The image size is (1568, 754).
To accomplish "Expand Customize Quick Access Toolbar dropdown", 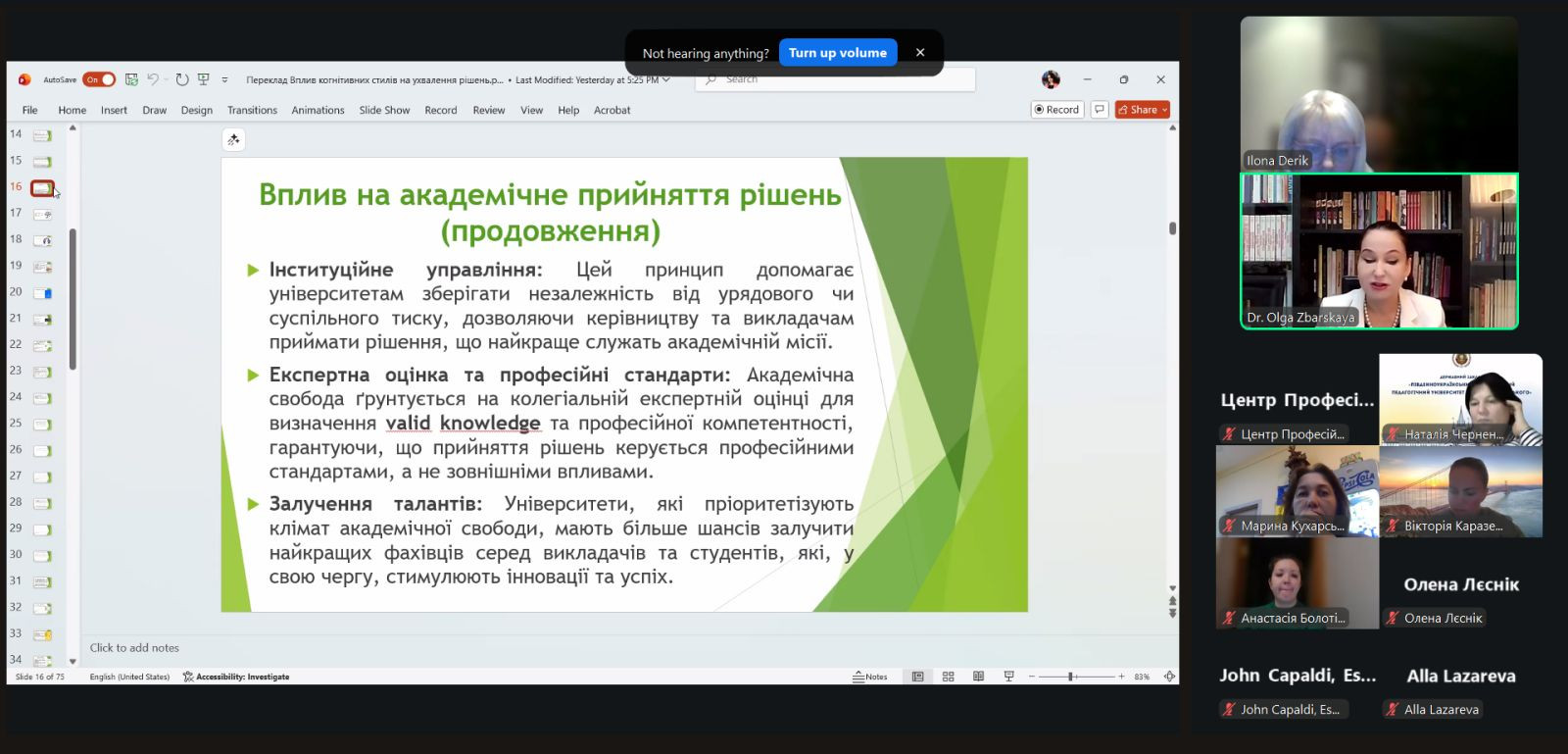I will [224, 79].
